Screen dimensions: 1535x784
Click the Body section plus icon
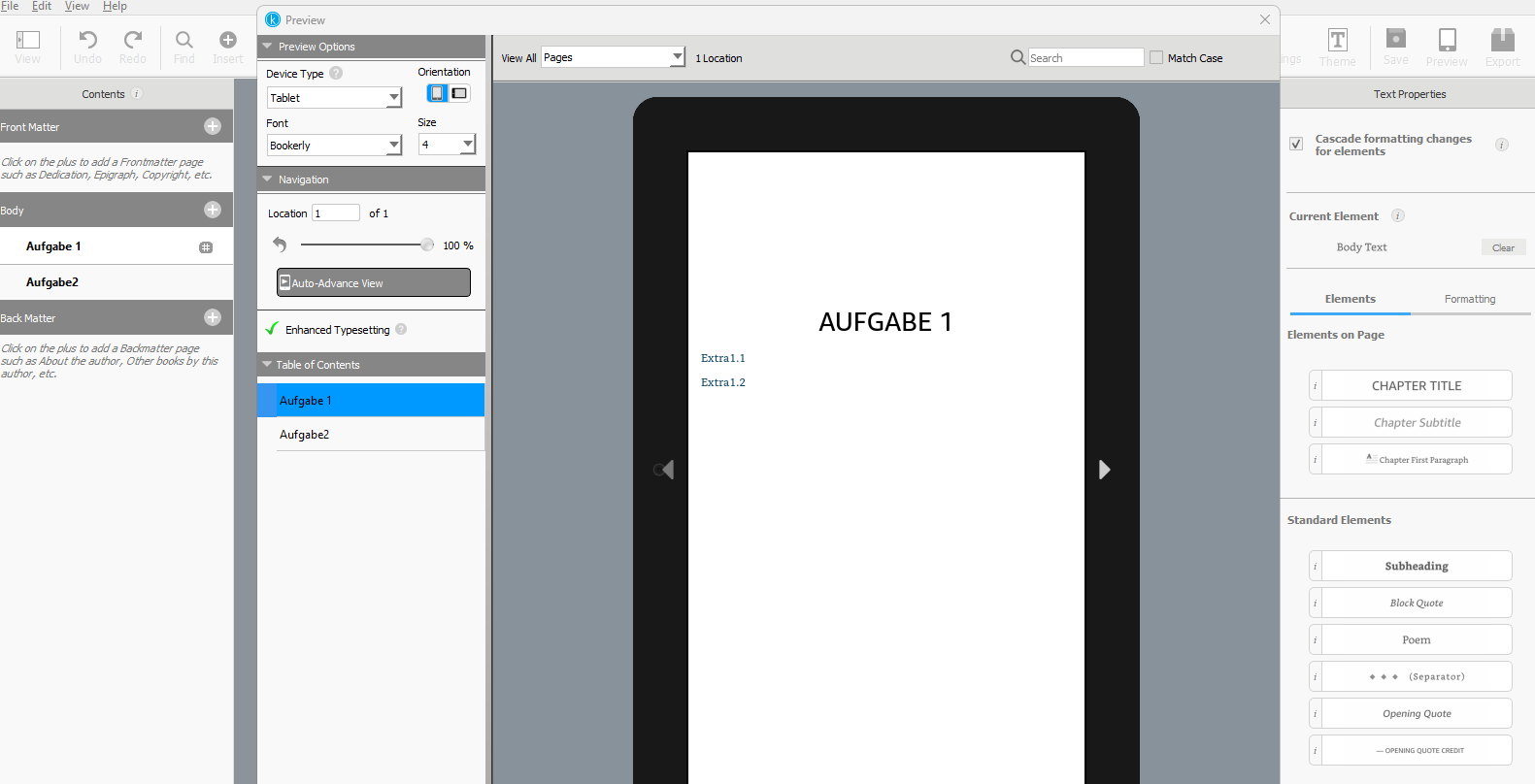213,210
